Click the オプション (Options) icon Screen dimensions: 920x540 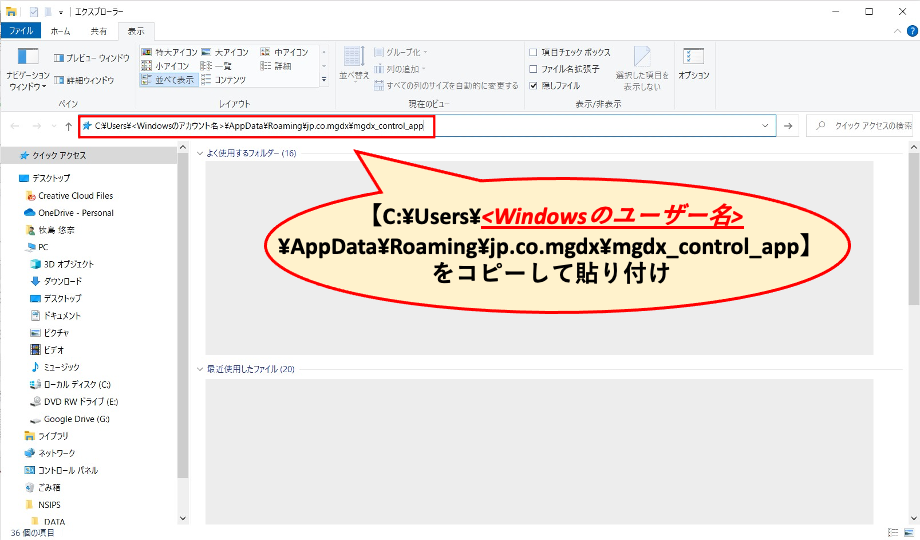[x=693, y=64]
